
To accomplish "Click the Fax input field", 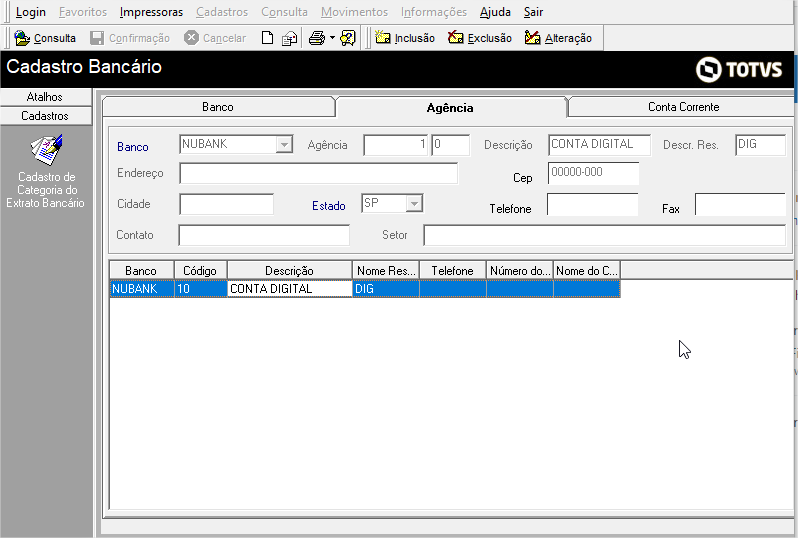I will (x=740, y=204).
